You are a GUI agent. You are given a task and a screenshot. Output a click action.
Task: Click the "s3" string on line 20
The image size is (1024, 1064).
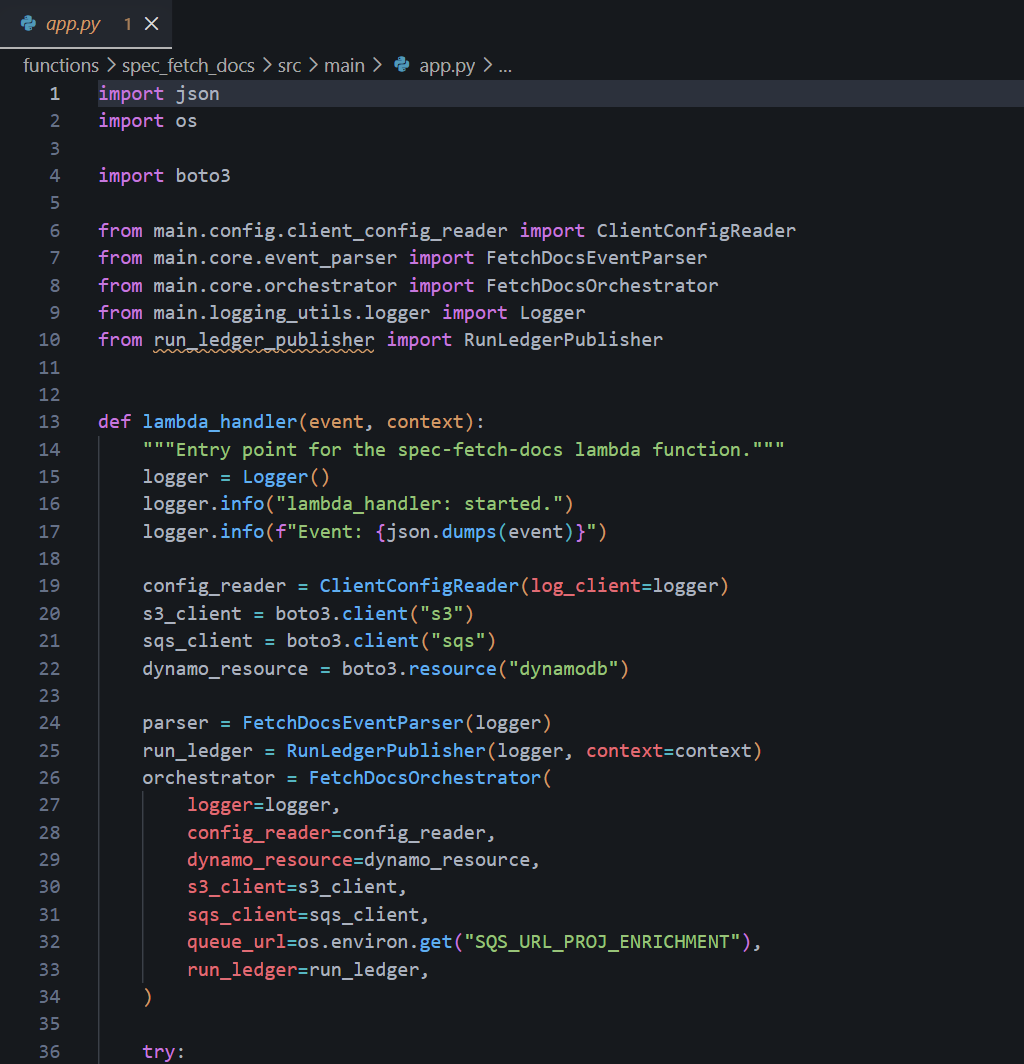click(441, 614)
